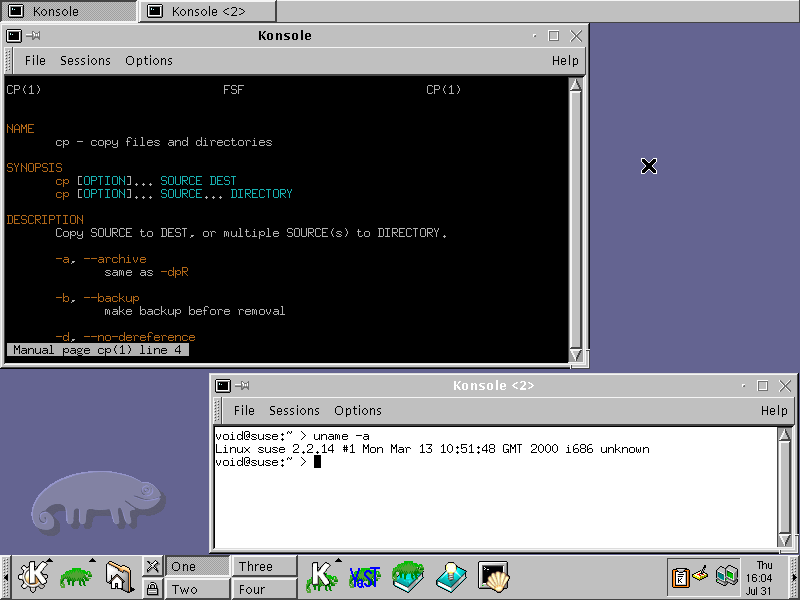Expand arrow above K chameleon launcher
Screen dimensions: 800x600
tap(338, 560)
